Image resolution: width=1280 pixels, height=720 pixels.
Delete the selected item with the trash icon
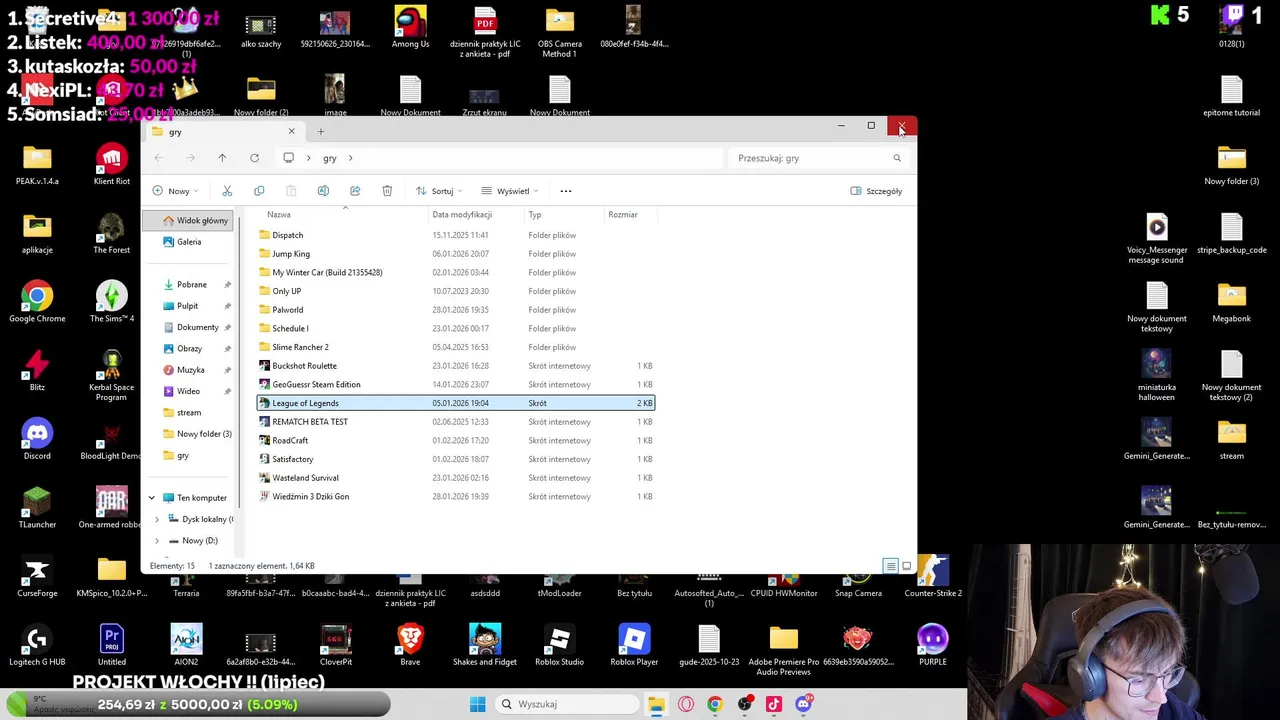387,191
